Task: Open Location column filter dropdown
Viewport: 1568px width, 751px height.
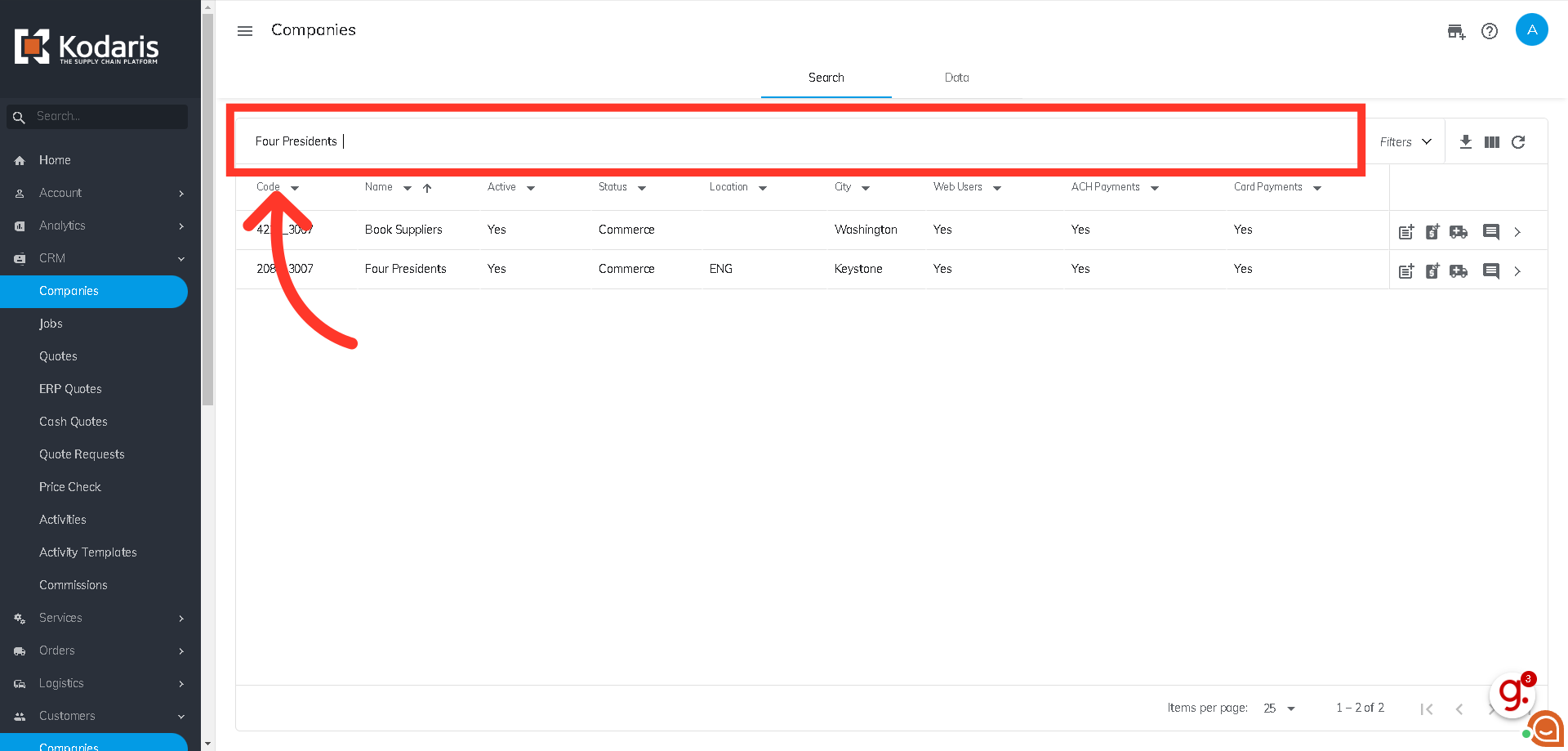Action: (x=763, y=188)
